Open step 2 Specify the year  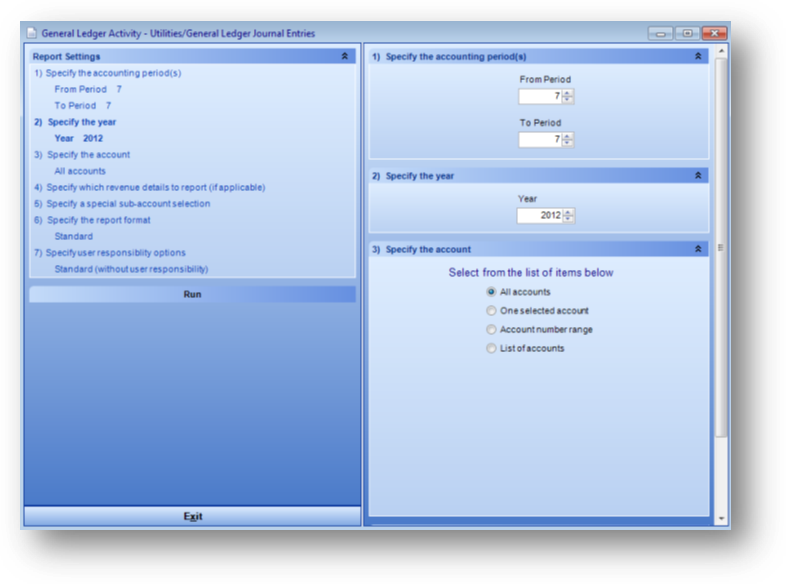(x=75, y=122)
